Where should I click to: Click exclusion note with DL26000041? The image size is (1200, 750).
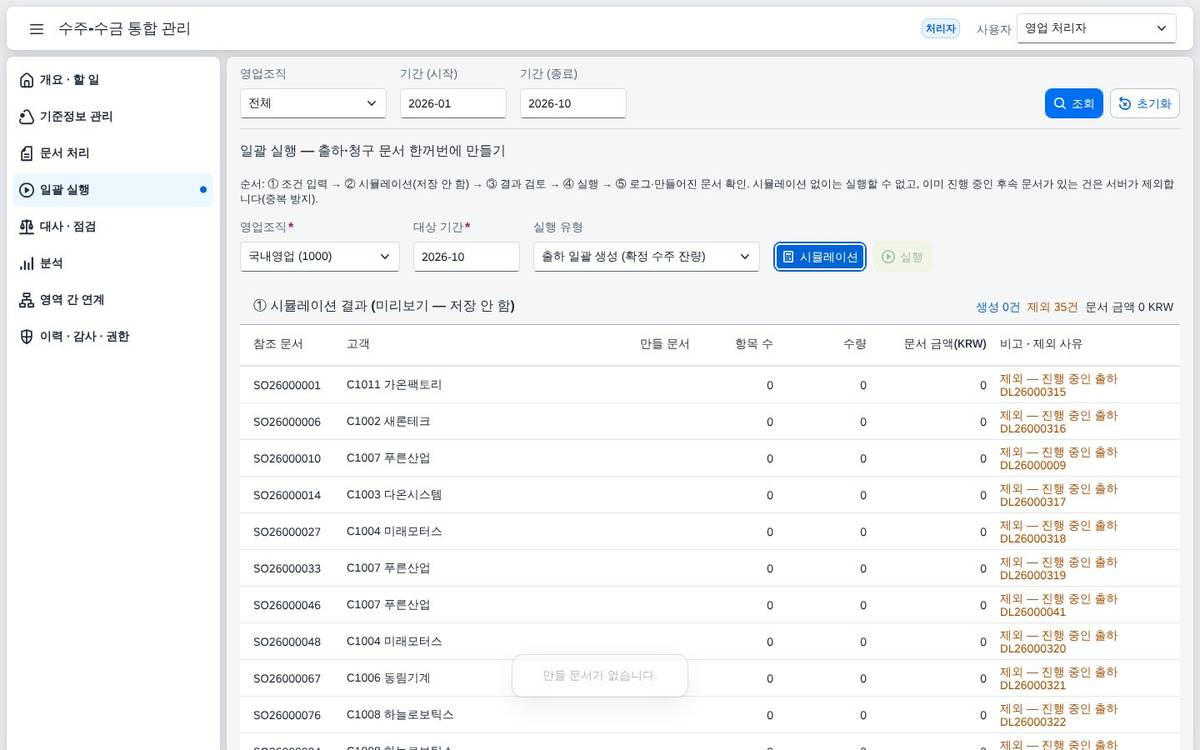1059,605
